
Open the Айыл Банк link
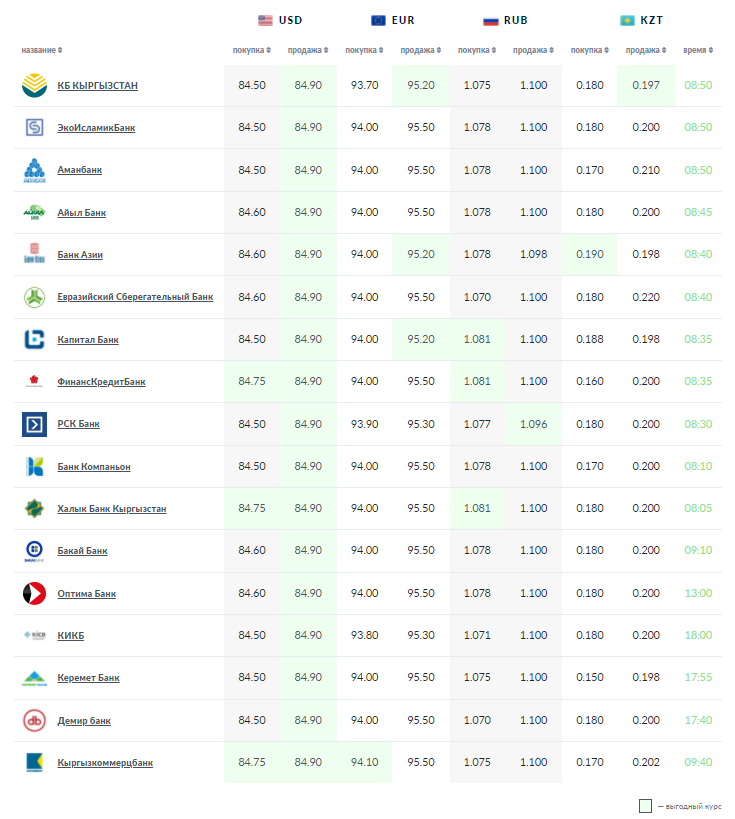pos(82,213)
